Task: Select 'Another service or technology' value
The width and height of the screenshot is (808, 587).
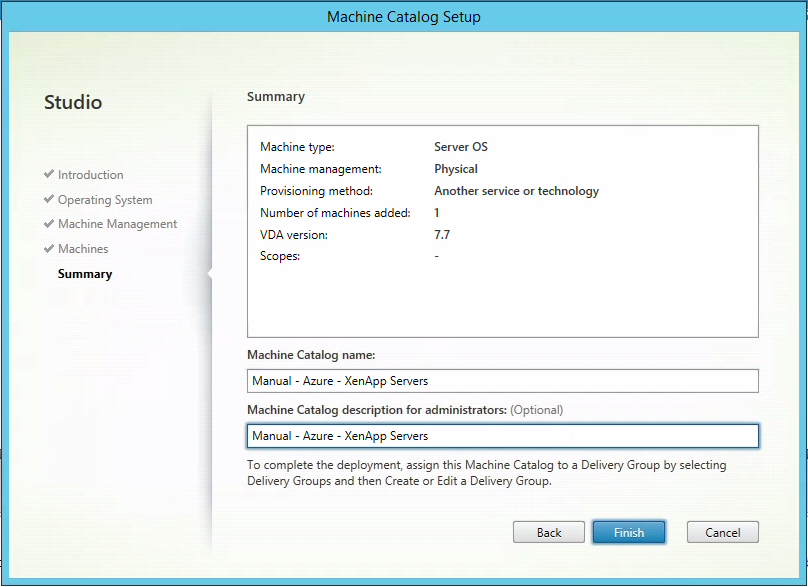Action: click(516, 191)
